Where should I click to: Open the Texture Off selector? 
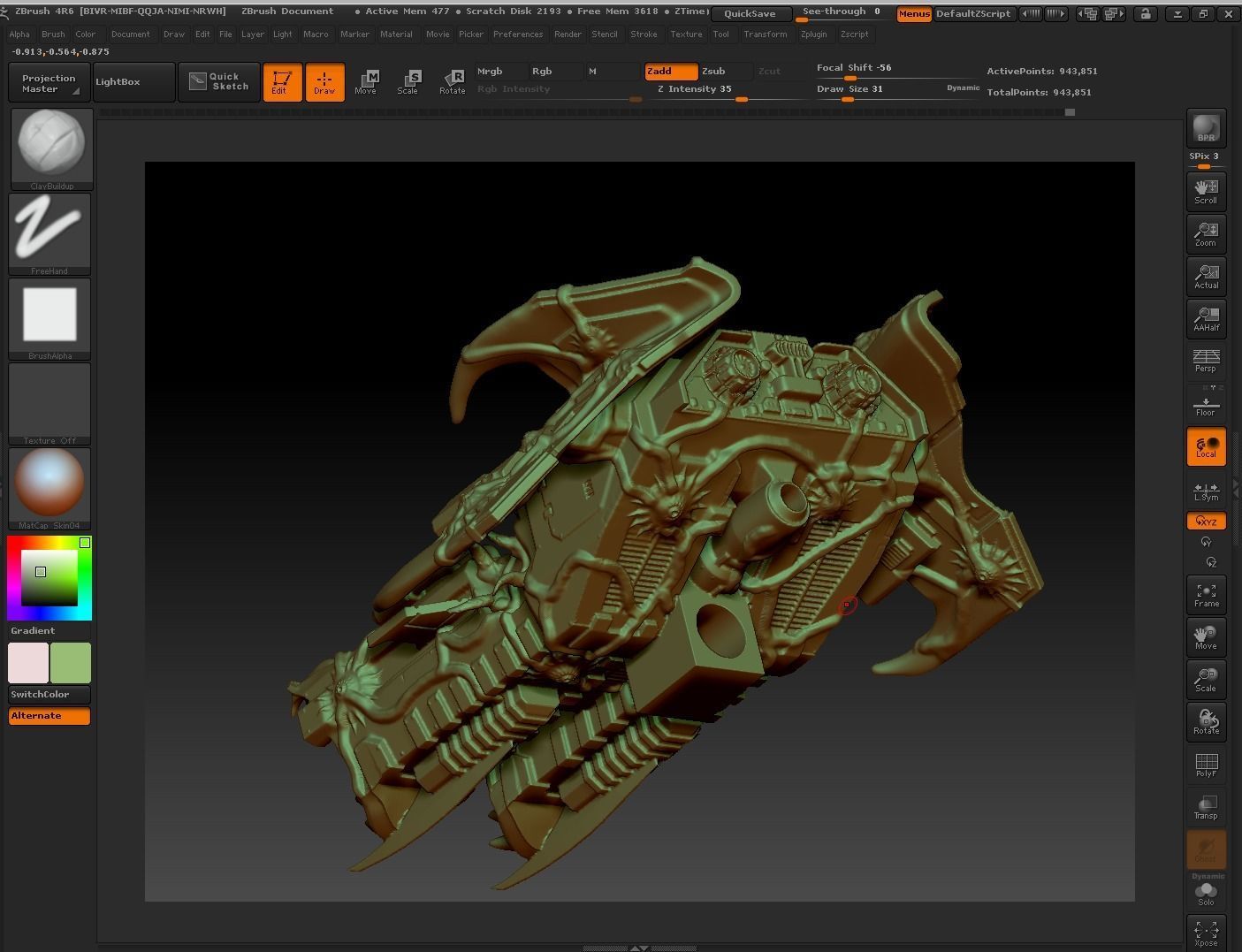click(50, 404)
